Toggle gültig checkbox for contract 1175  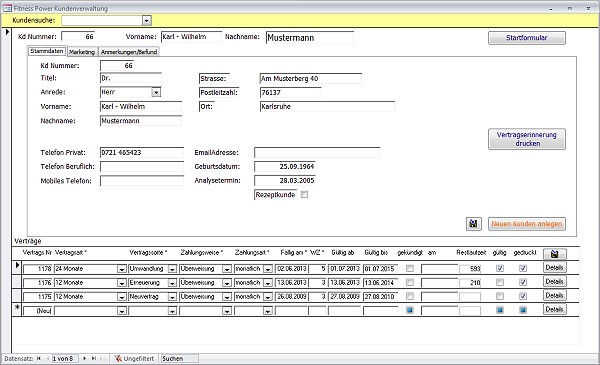coord(500,296)
